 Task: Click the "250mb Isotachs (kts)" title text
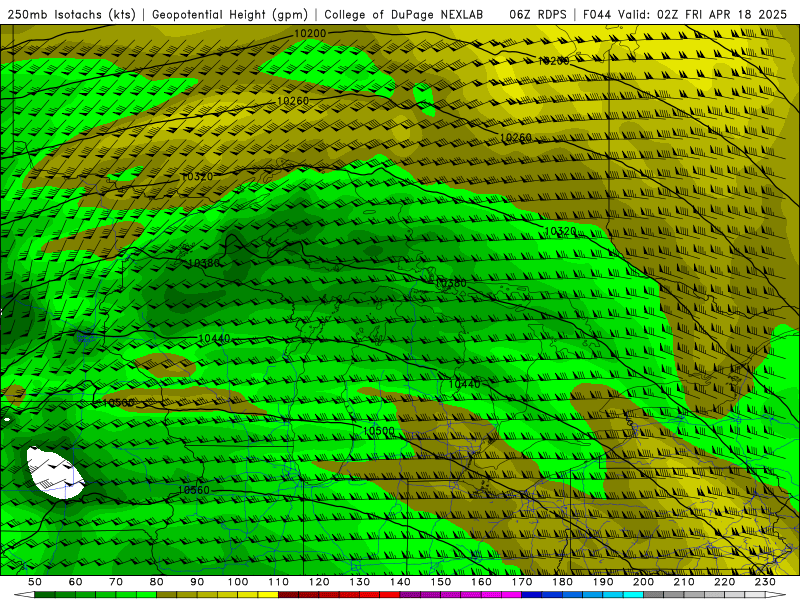point(72,15)
